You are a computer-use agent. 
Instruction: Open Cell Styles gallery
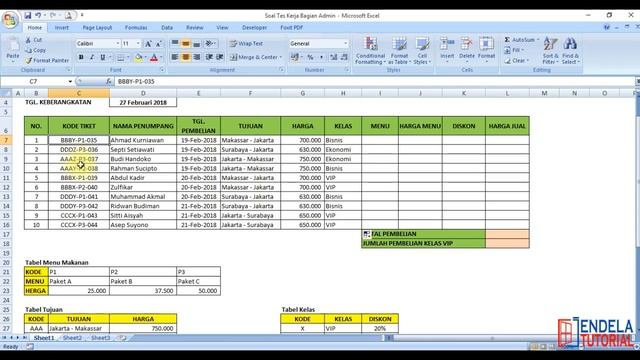click(x=422, y=51)
